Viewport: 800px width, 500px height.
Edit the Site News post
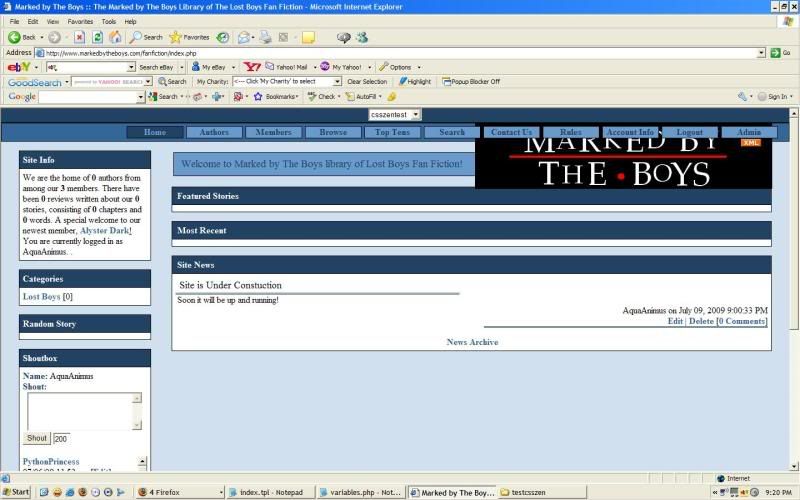675,321
